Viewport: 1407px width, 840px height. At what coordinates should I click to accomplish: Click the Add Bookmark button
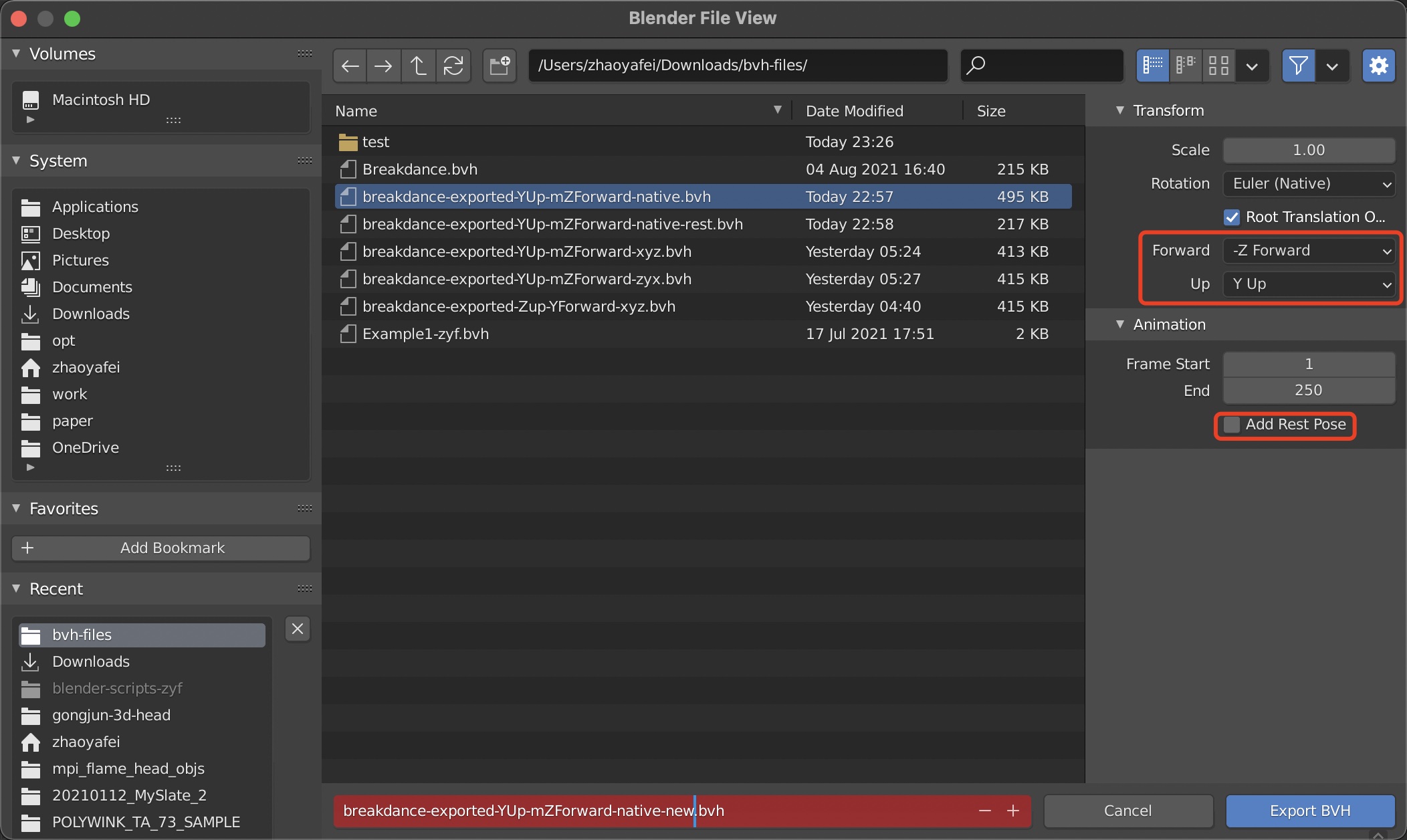point(160,548)
